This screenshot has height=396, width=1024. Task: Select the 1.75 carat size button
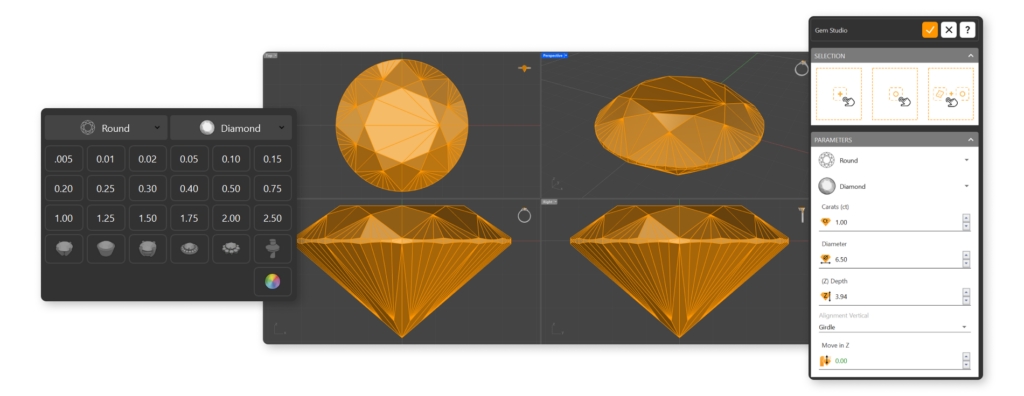coord(189,218)
